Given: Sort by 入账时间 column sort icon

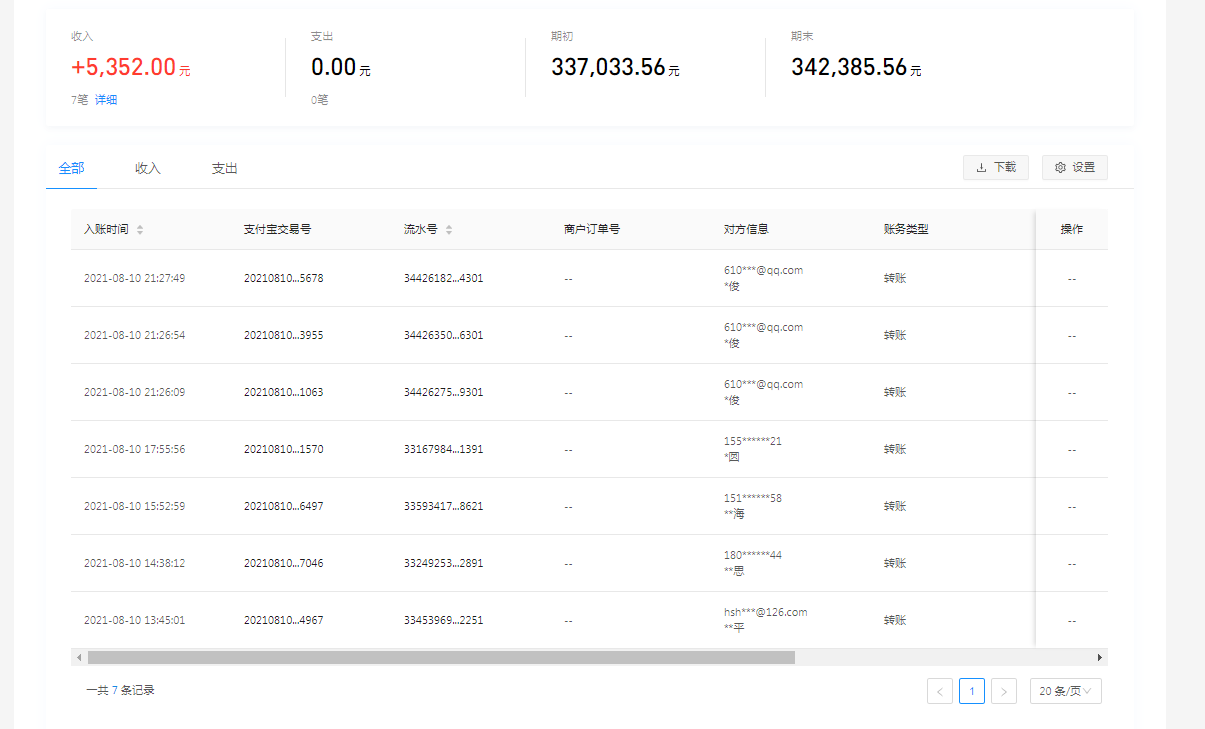Looking at the screenshot, I should pyautogui.click(x=140, y=230).
